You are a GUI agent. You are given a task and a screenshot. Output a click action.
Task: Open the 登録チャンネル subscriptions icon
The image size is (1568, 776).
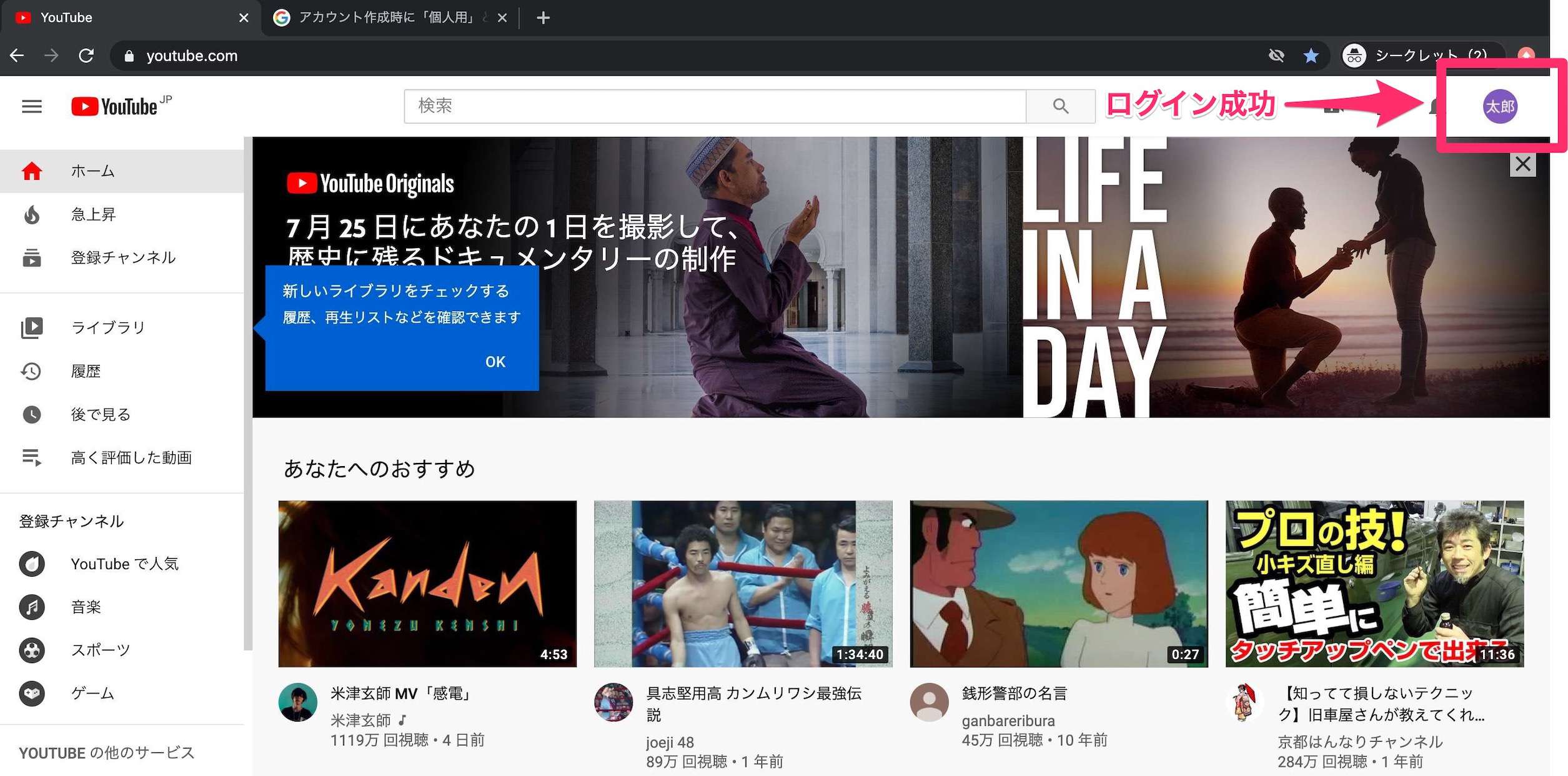click(x=32, y=258)
